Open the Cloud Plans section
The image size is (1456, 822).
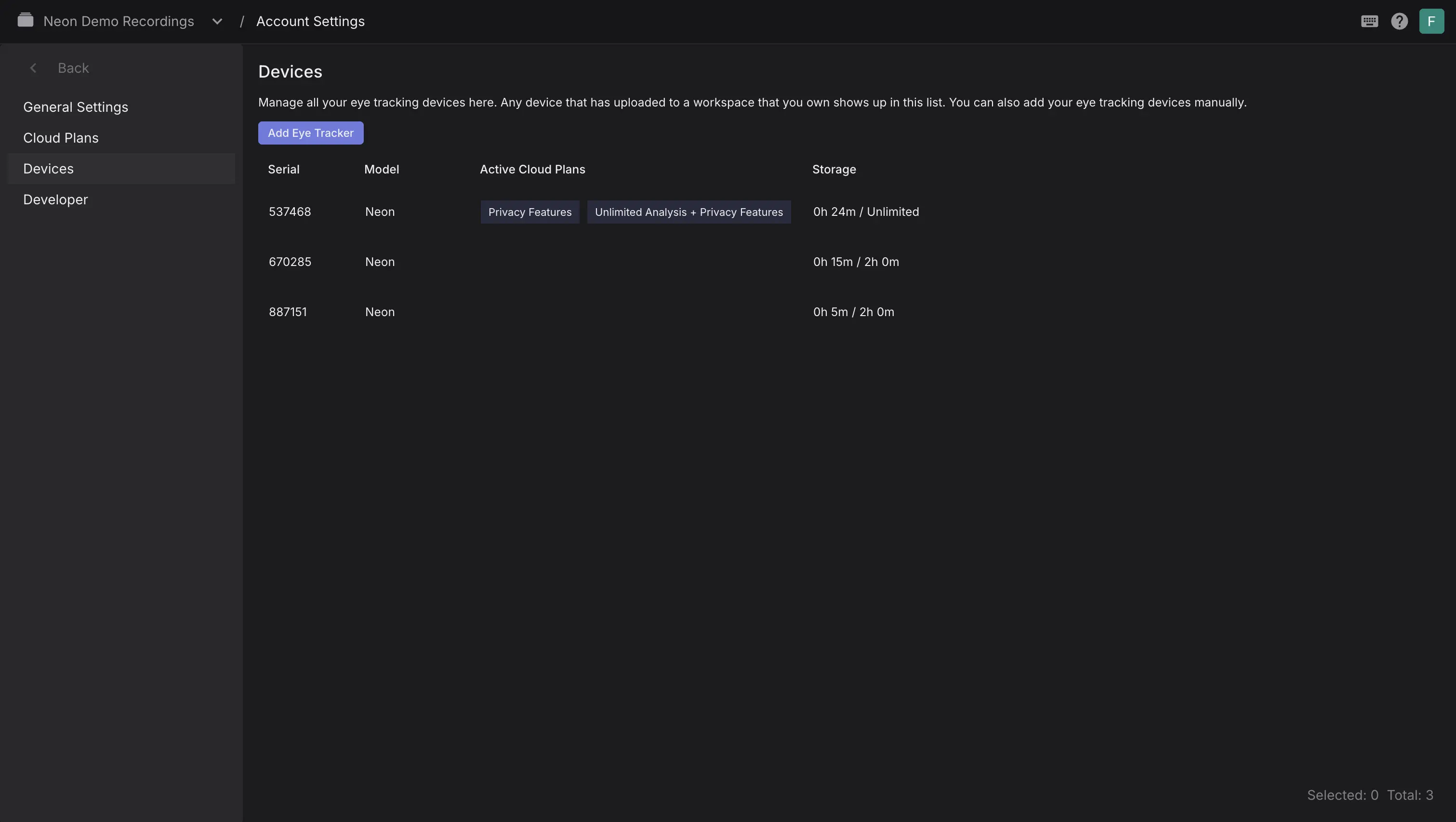click(x=61, y=138)
